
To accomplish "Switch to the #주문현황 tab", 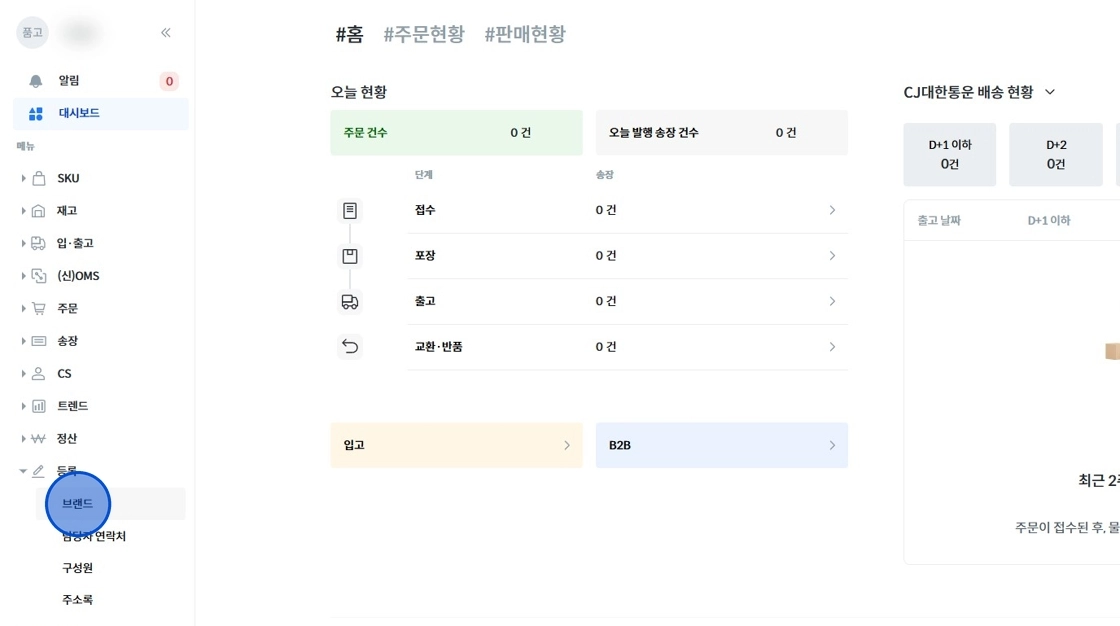I will (x=424, y=34).
